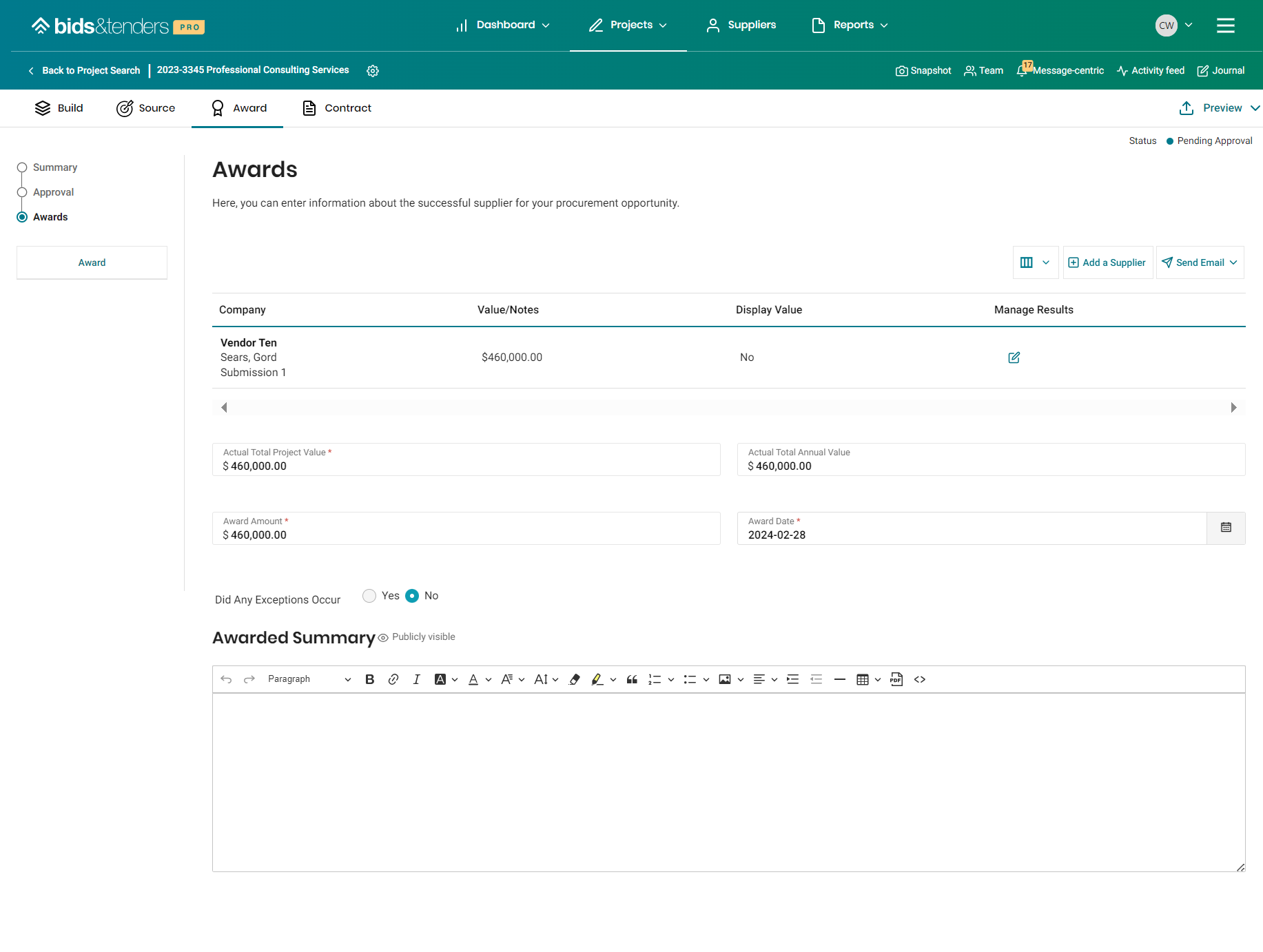Export to PDF from the editor toolbar

[896, 679]
